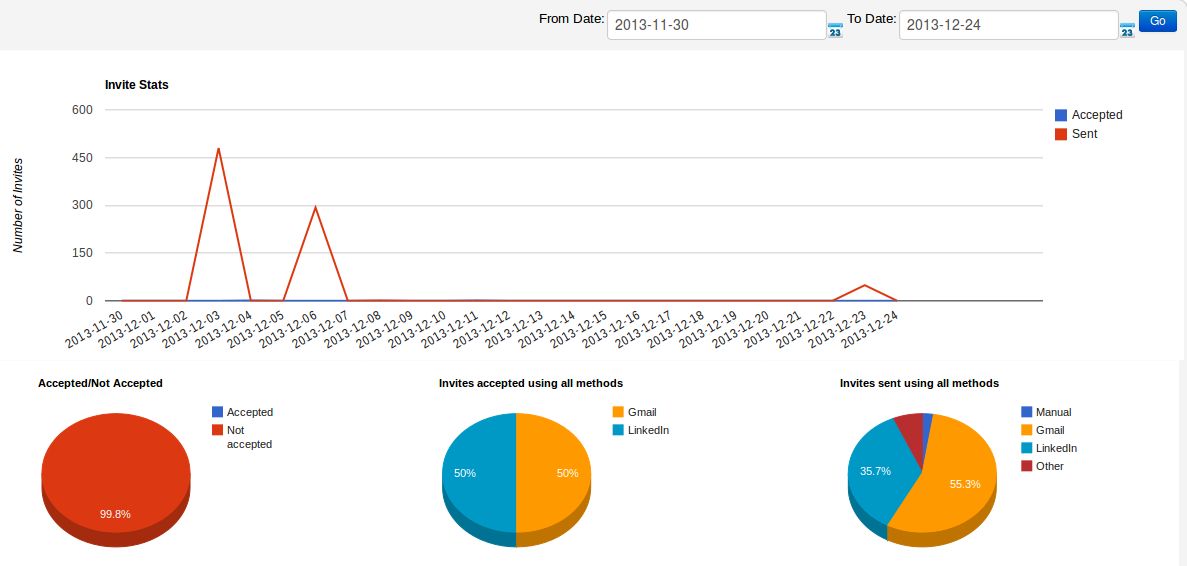The width and height of the screenshot is (1187, 566).
Task: Open the To Date calendar picker icon
Action: click(x=1127, y=30)
